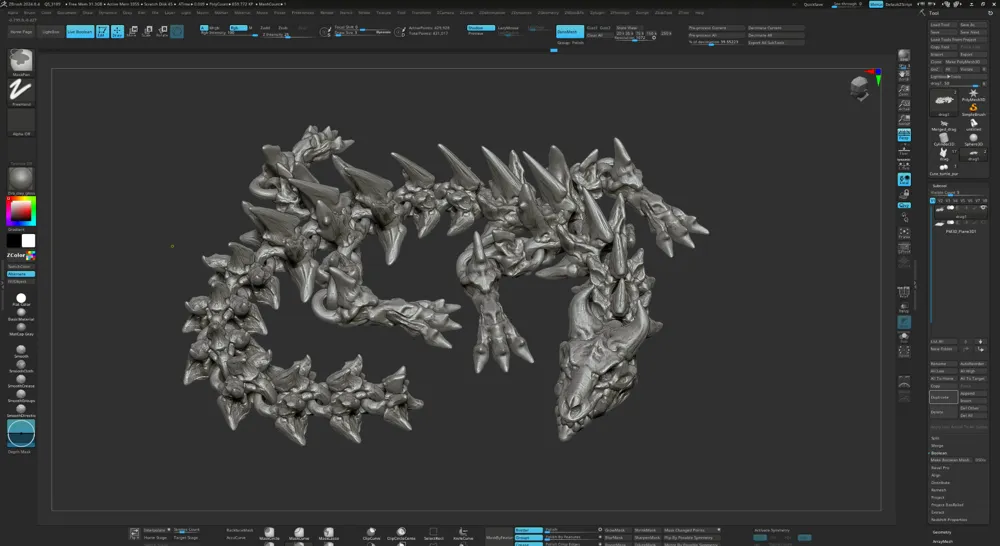Open the LightBox browser
Image resolution: width=1000 pixels, height=546 pixels.
(51, 31)
